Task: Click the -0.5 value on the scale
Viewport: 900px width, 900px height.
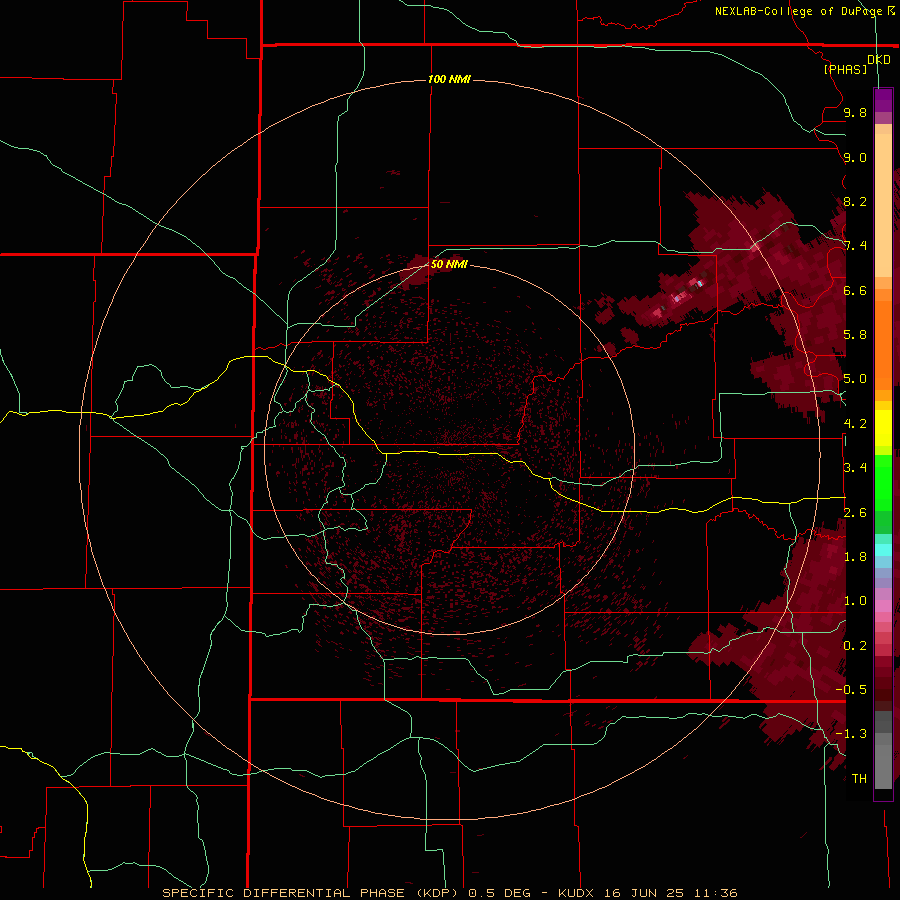Action: click(x=851, y=690)
